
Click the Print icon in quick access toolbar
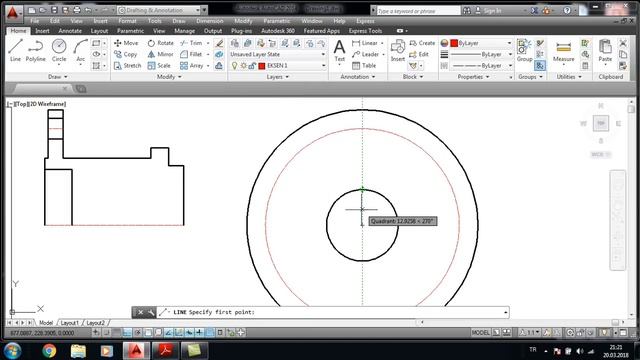point(77,10)
